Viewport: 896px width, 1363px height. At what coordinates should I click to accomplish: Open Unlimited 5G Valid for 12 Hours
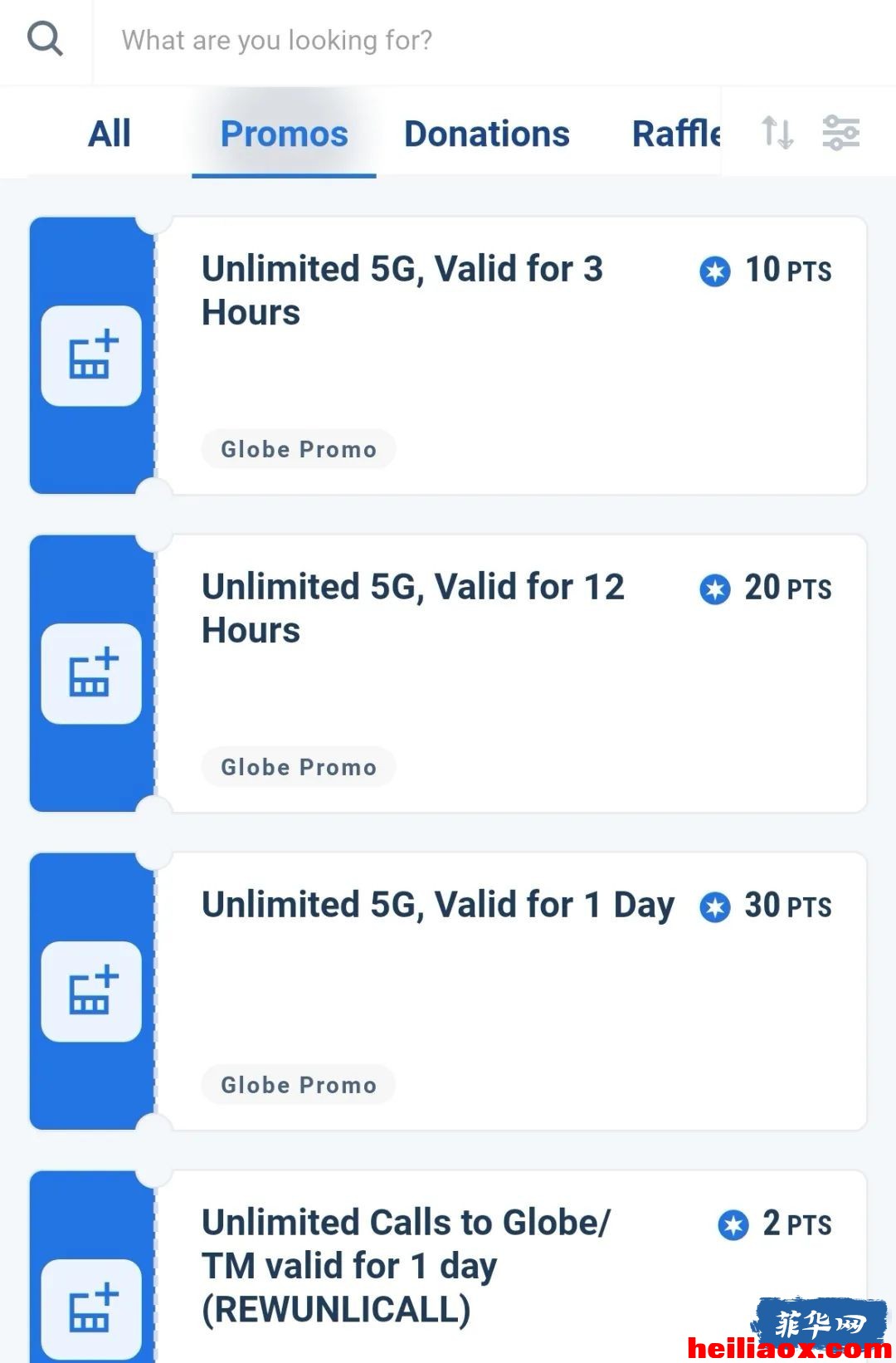coord(448,673)
